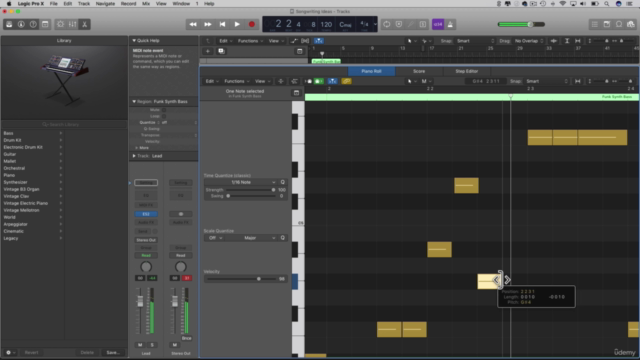Screen dimensions: 640x360
Task: Switch to the Step Editor tab
Action: coord(467,71)
